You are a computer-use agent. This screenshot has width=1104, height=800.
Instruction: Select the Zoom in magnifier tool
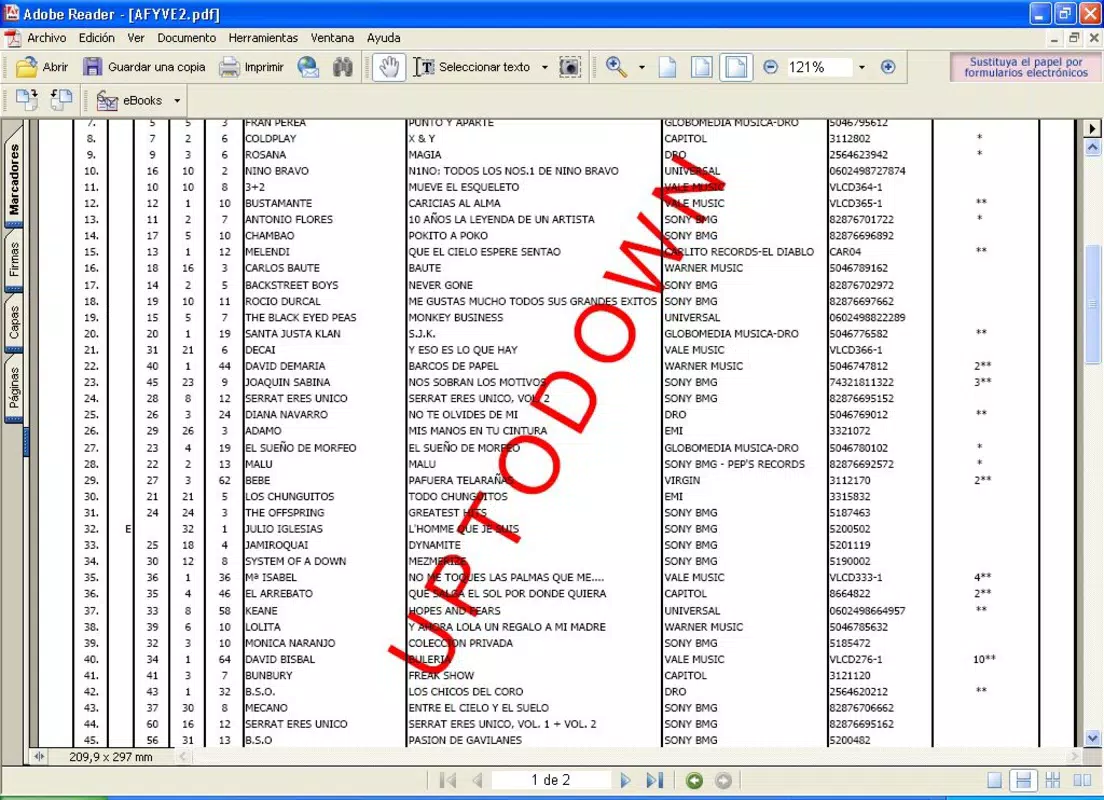616,68
